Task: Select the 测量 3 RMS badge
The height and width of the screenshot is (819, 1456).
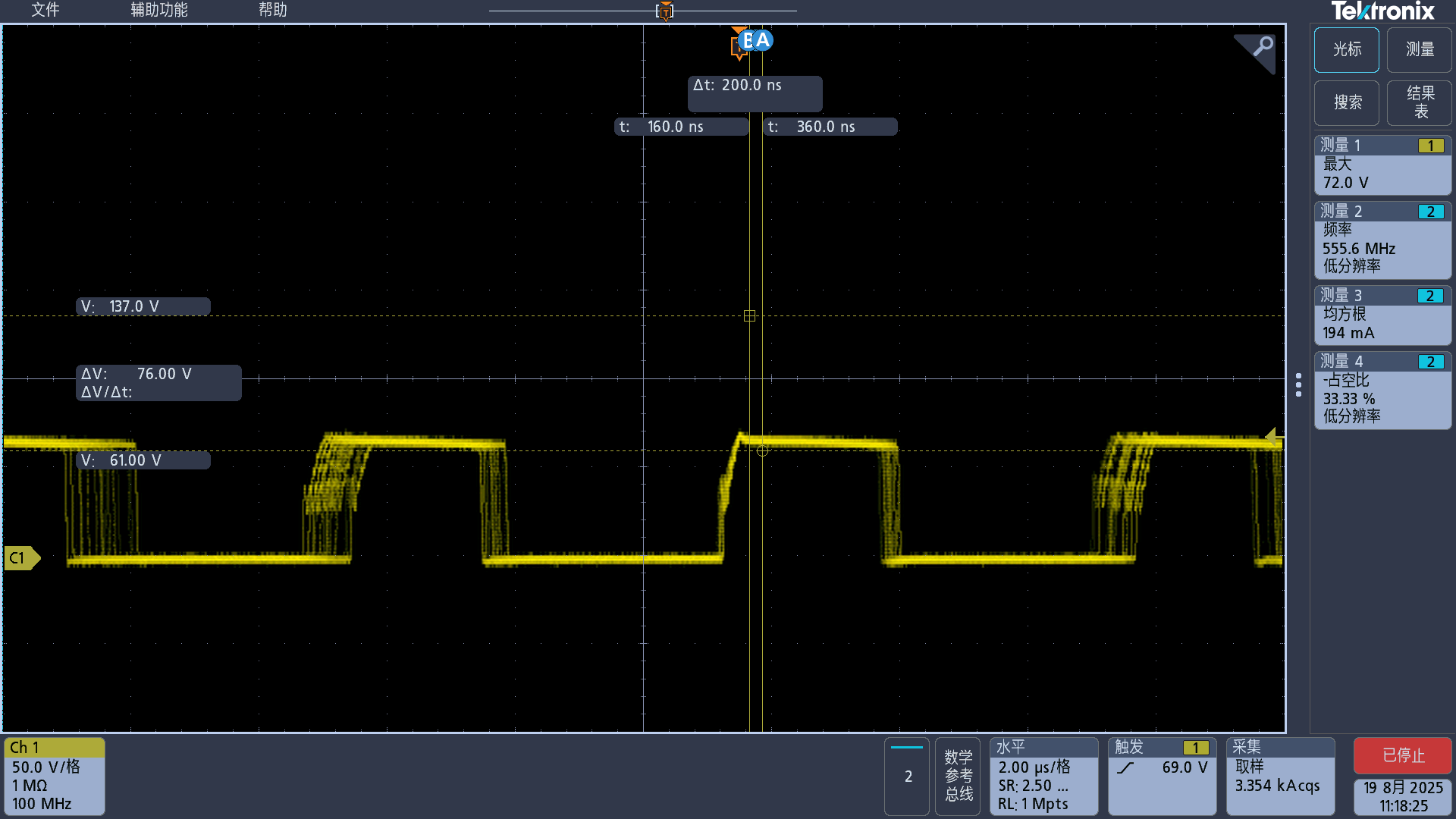Action: (1382, 315)
